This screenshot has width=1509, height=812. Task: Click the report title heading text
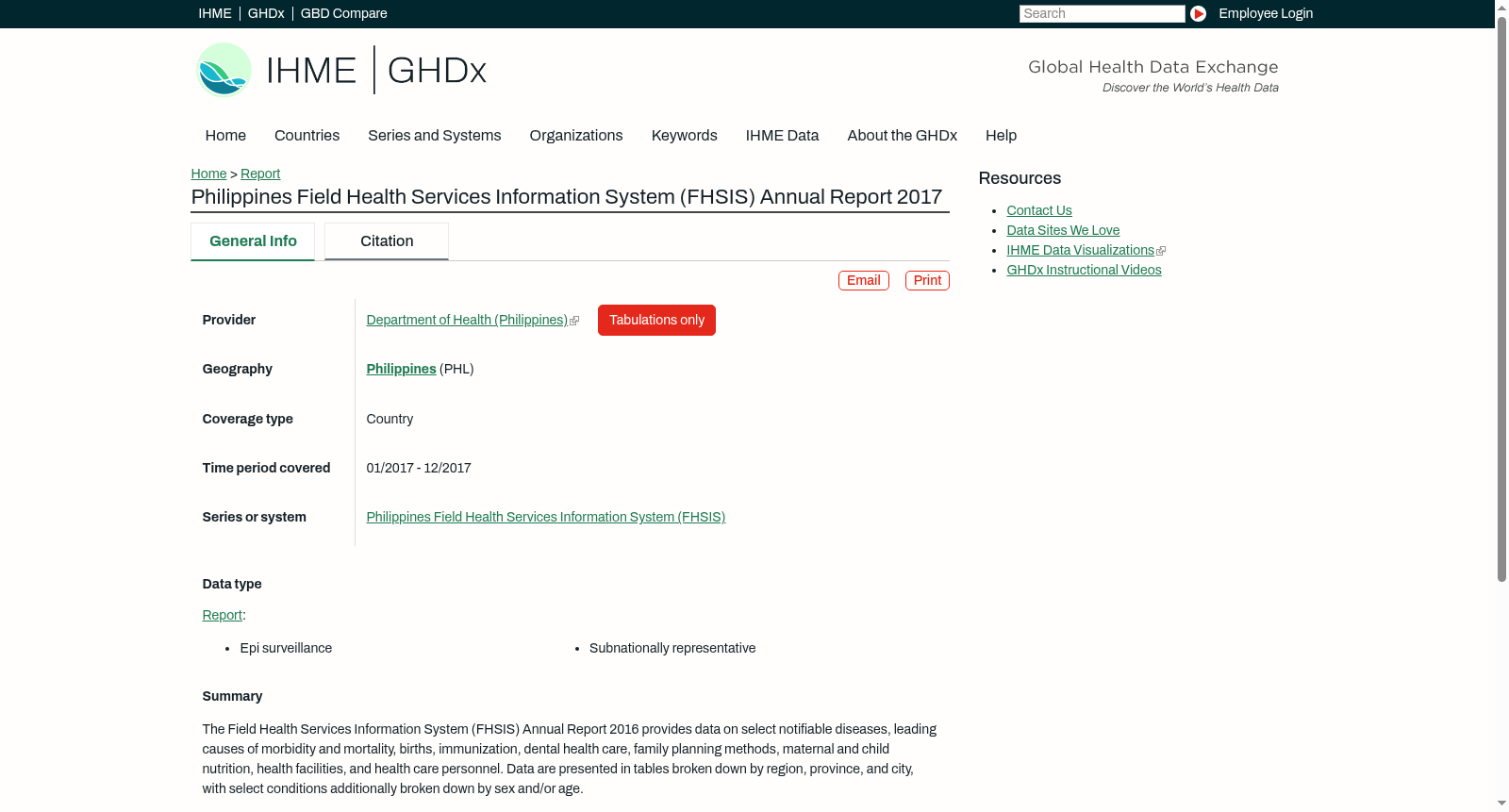[x=567, y=197]
